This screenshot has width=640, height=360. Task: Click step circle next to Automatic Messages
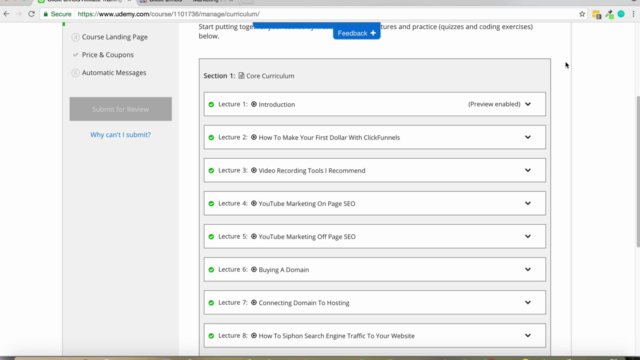[x=76, y=73]
